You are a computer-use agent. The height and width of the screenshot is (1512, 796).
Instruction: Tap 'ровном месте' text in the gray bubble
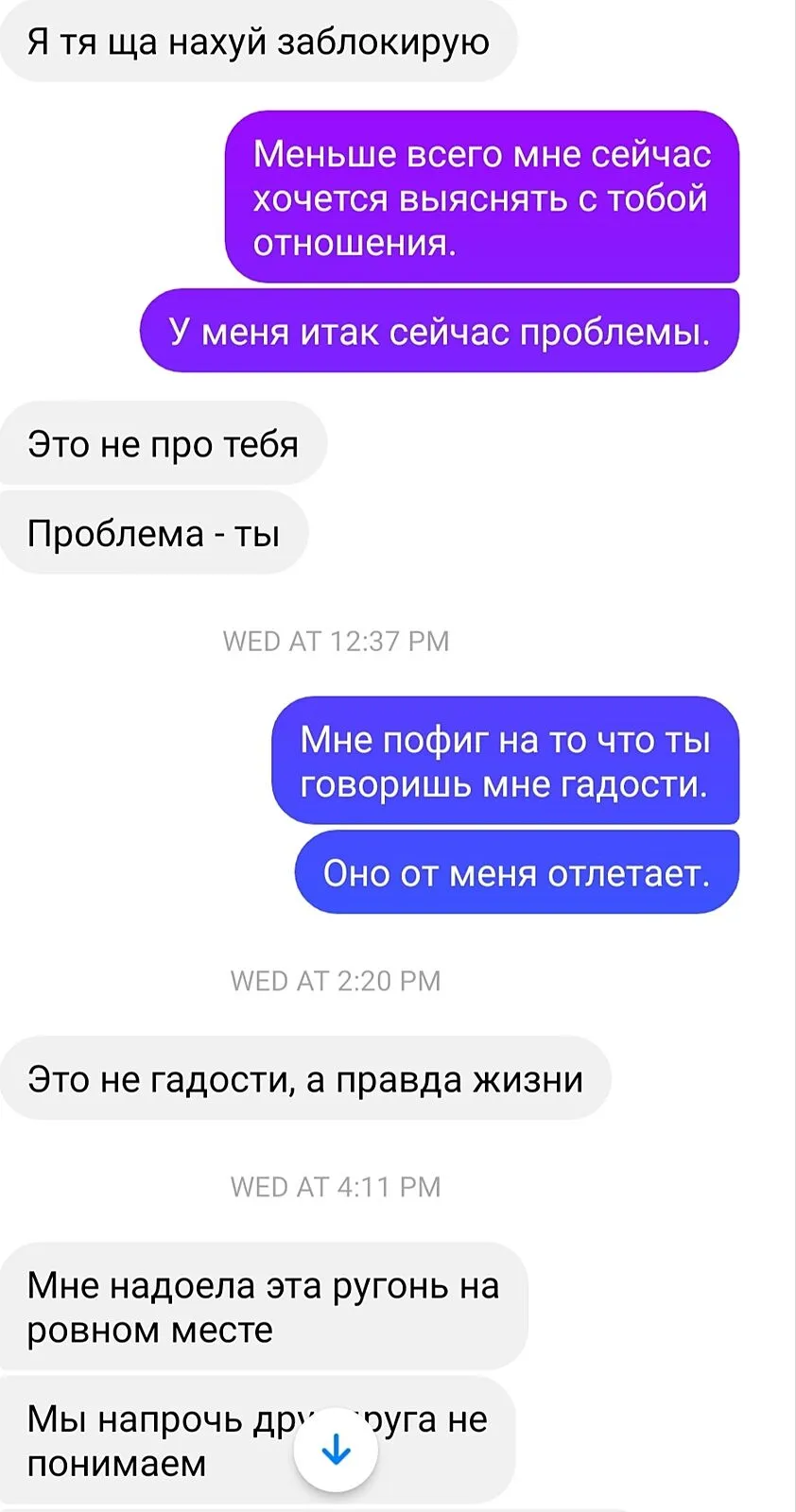[149, 1330]
